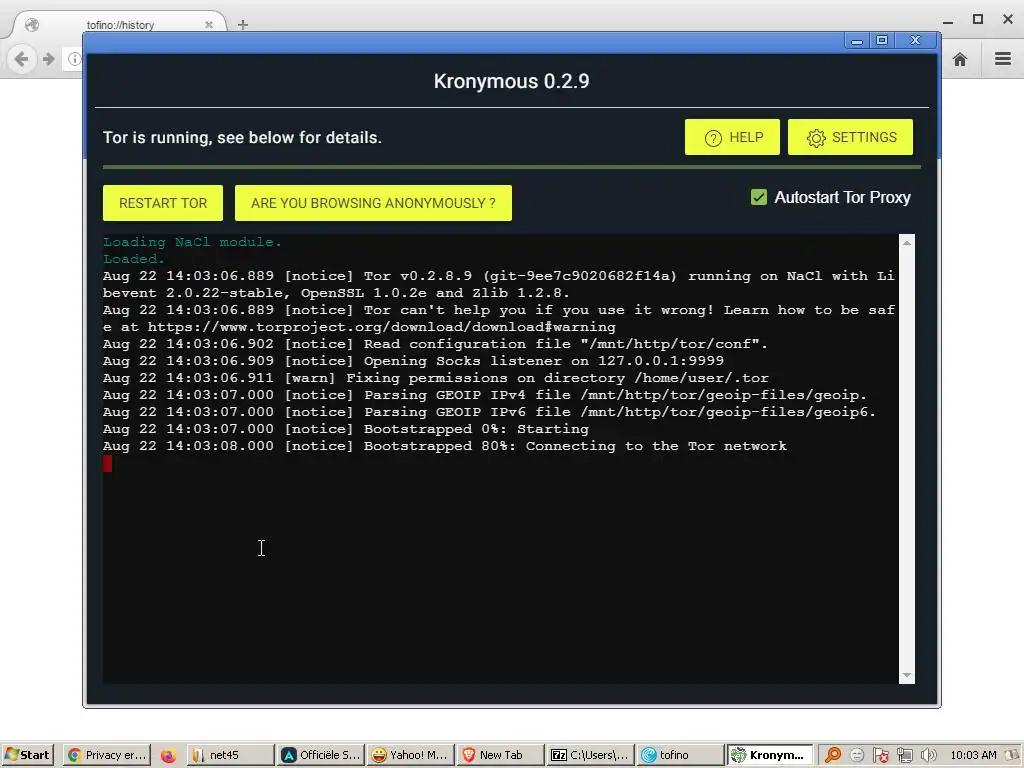Click ARE YOU BROWSING ANONYMOUSLY button
Viewport: 1024px width, 768px height.
click(373, 203)
